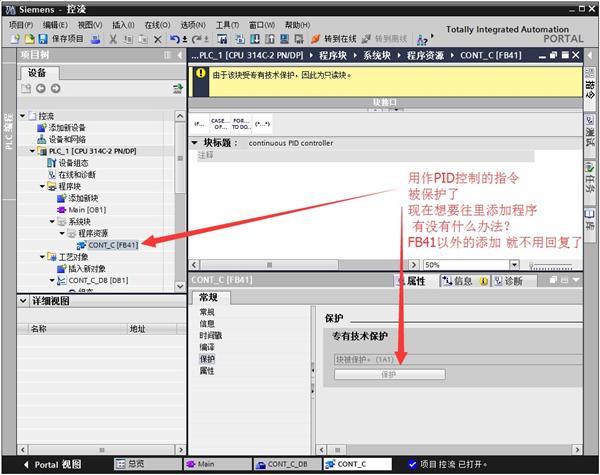
Task: Click the forward arrow in project tree toolbar
Action: (x=55, y=88)
